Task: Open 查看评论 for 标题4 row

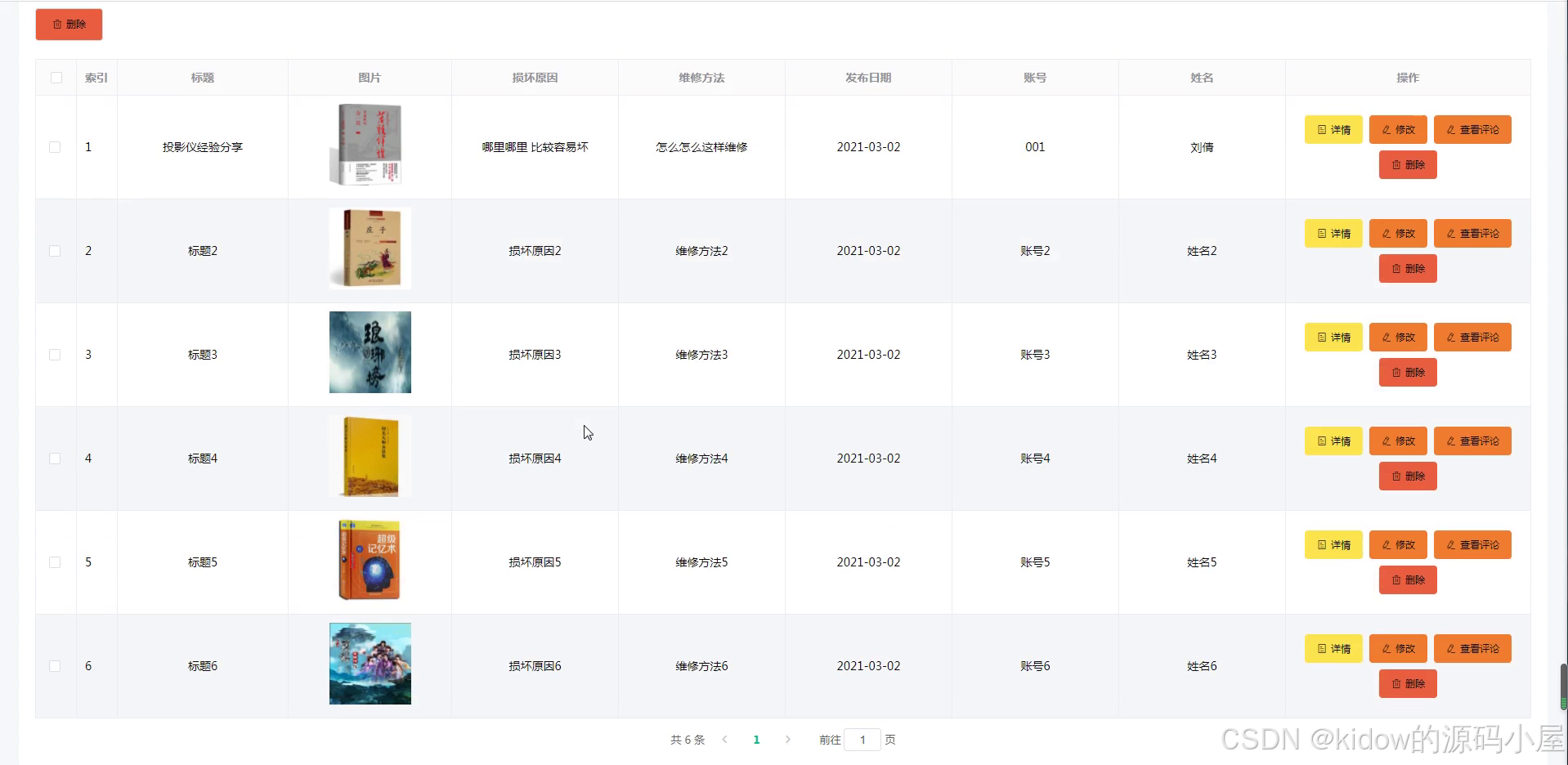Action: tap(1472, 441)
